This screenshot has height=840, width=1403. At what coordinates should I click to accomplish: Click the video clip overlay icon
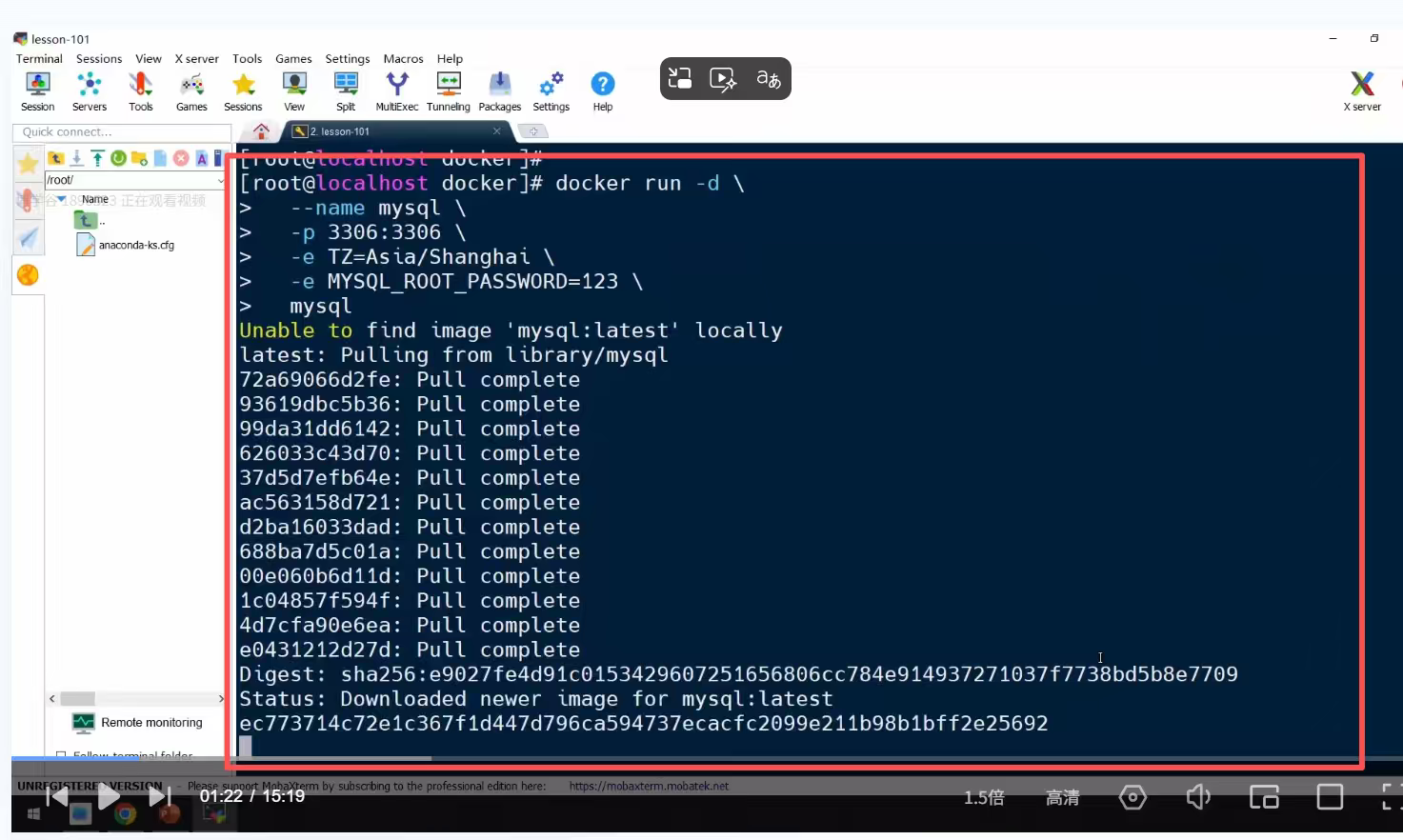click(723, 78)
